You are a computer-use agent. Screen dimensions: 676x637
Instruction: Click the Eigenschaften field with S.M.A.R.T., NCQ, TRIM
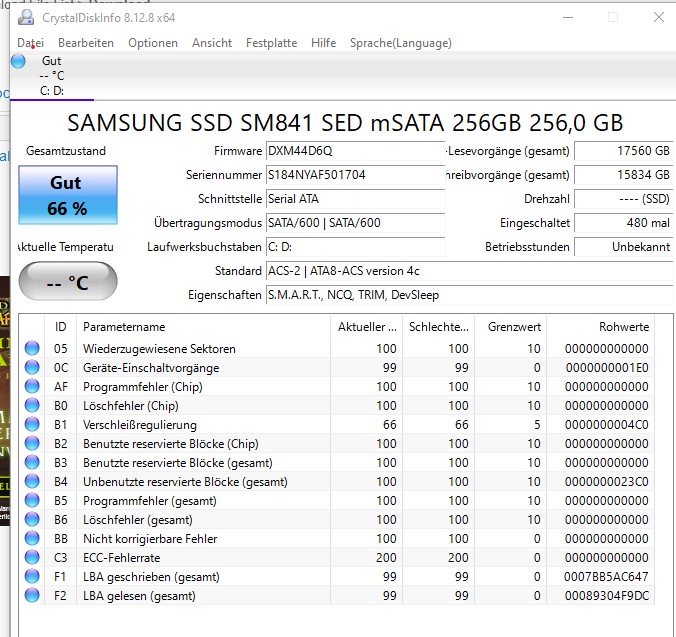point(469,295)
